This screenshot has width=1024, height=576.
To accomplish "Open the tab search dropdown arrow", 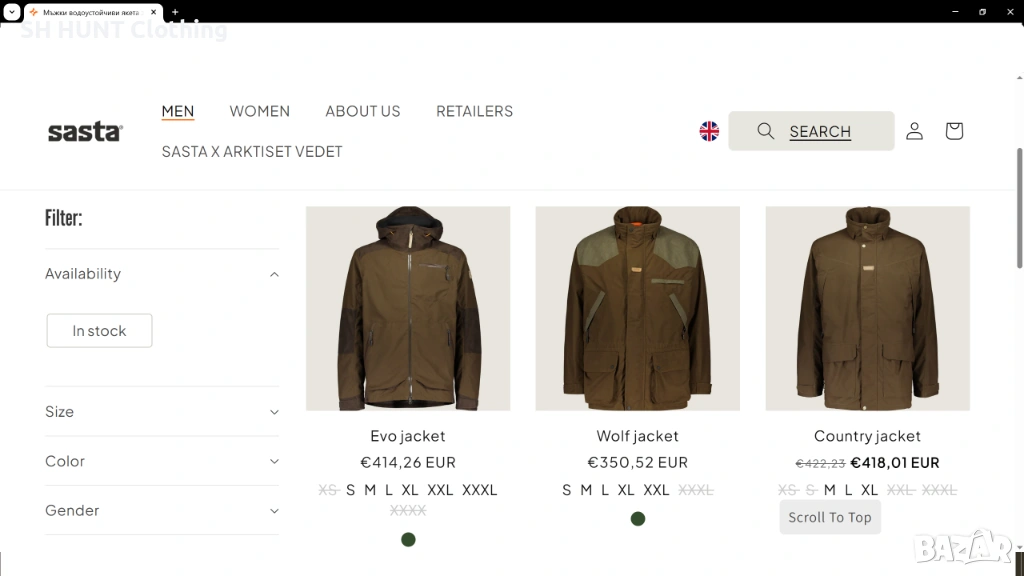I will [x=10, y=12].
